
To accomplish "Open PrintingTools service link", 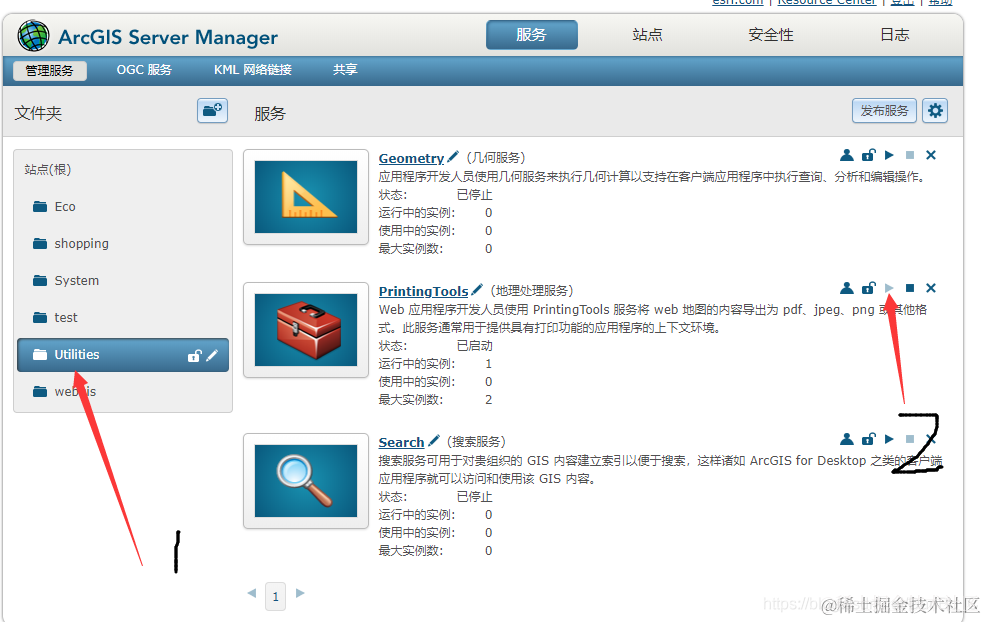I will (x=423, y=291).
